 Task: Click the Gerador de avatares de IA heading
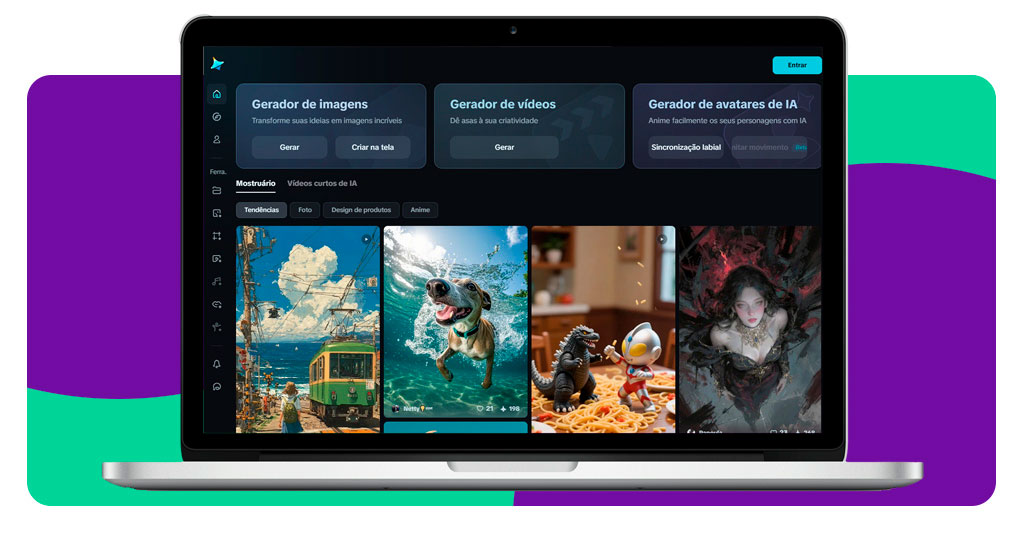click(722, 104)
